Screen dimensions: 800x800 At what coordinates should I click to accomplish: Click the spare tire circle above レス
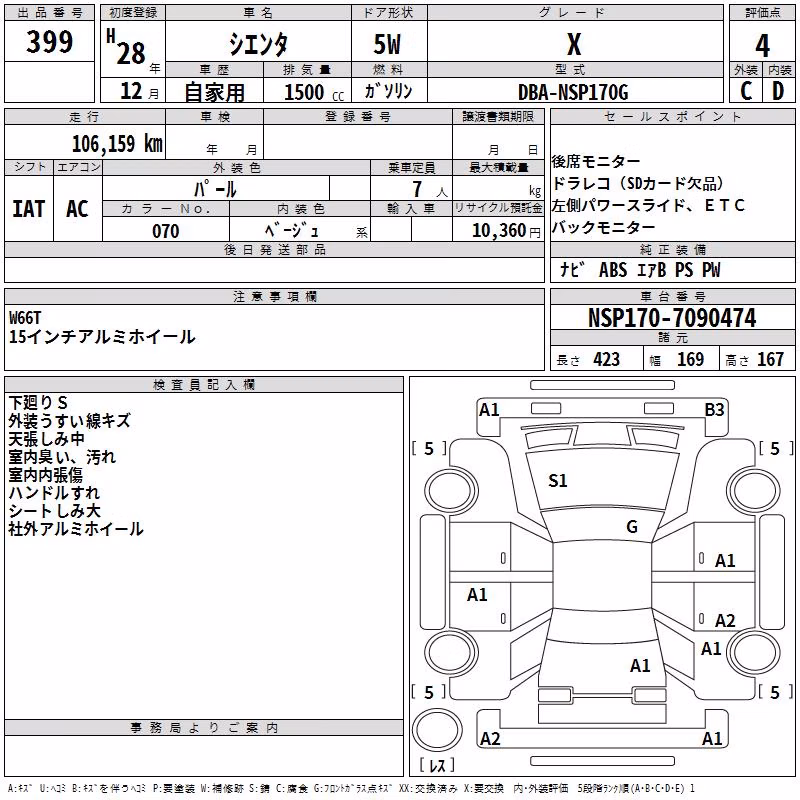[x=437, y=730]
